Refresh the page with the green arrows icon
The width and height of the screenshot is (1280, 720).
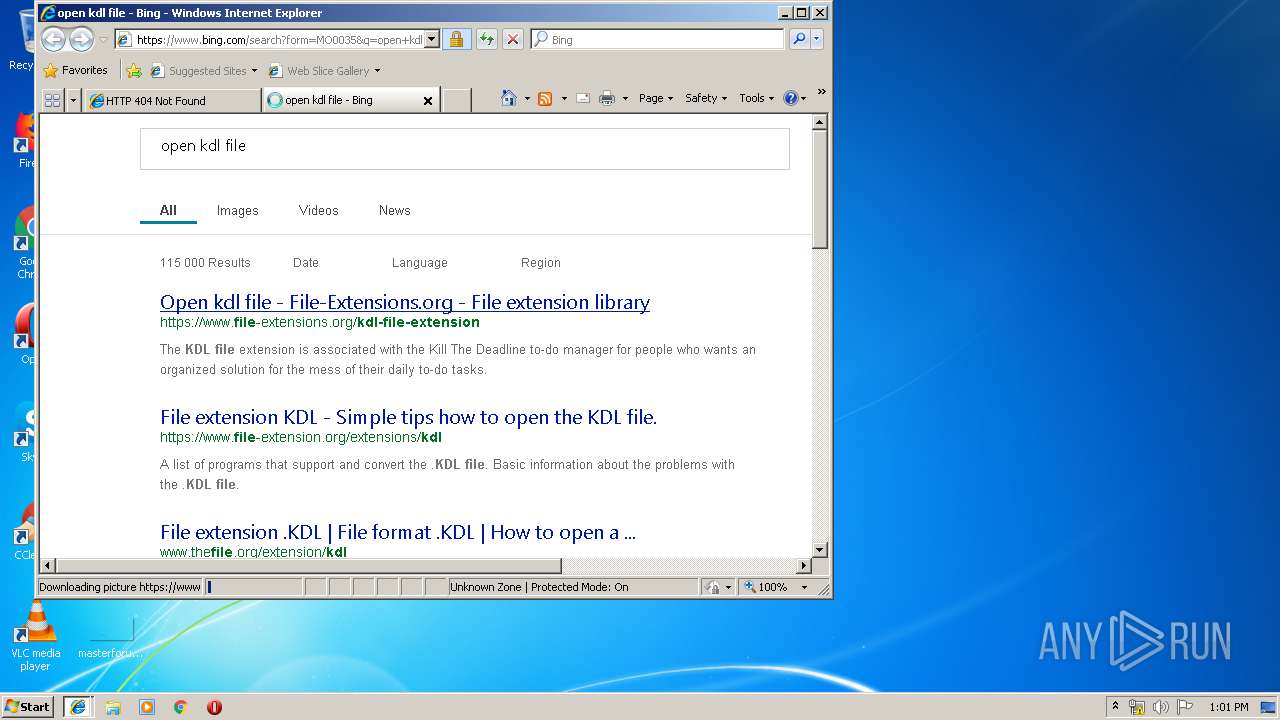click(486, 39)
